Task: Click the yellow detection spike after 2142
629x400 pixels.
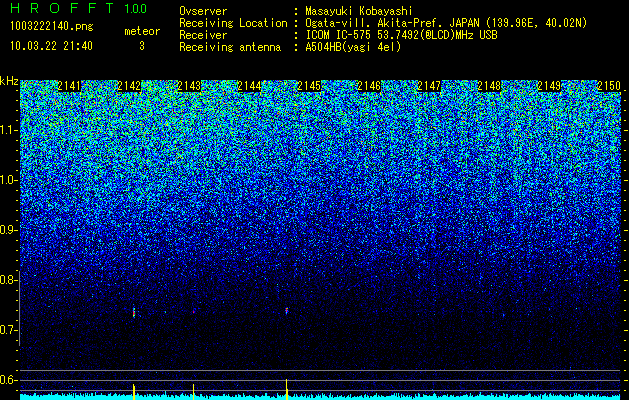Action: (x=134, y=392)
